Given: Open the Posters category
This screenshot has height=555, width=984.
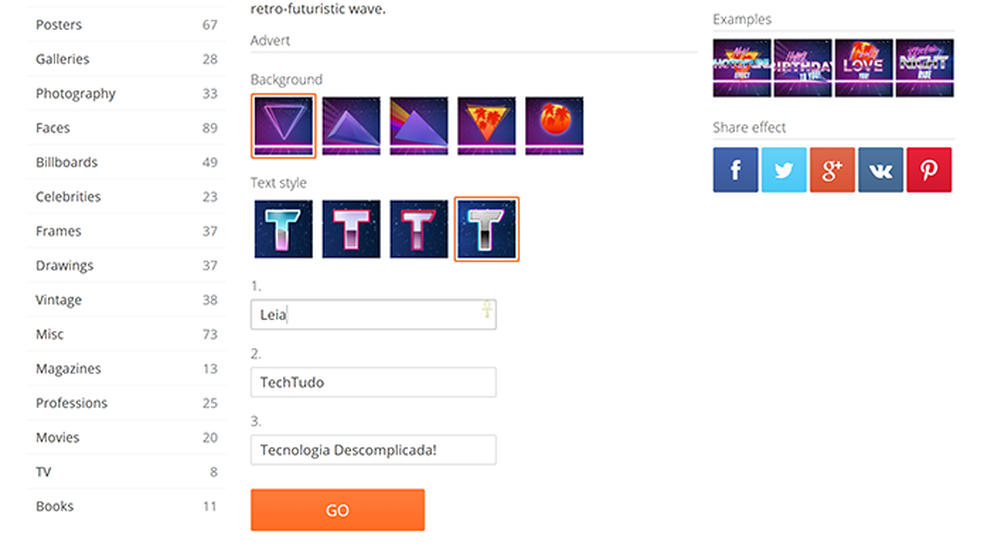Looking at the screenshot, I should [x=127, y=24].
